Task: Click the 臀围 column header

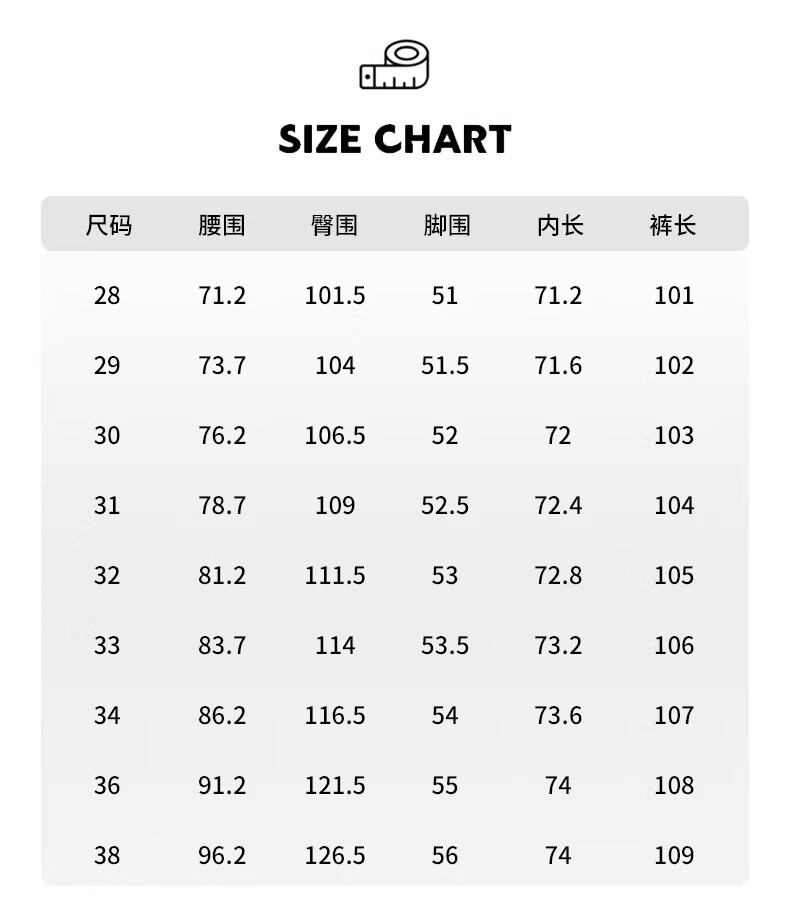Action: coord(334,226)
